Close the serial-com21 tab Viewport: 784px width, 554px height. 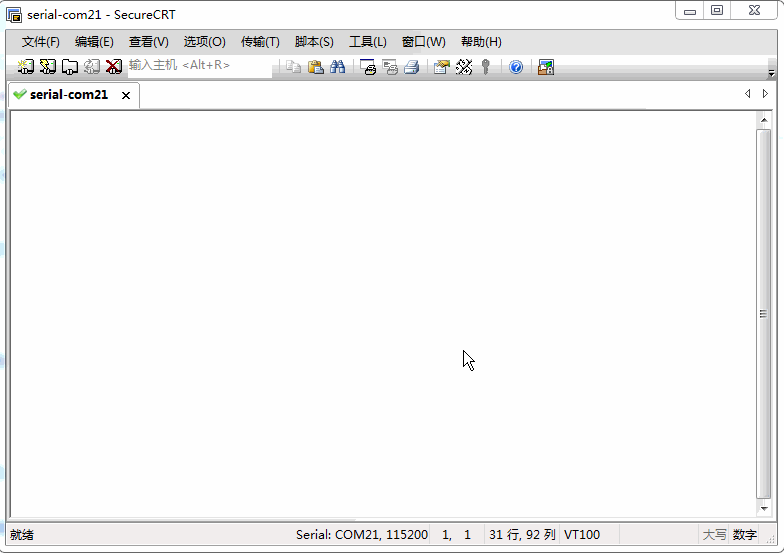(126, 95)
